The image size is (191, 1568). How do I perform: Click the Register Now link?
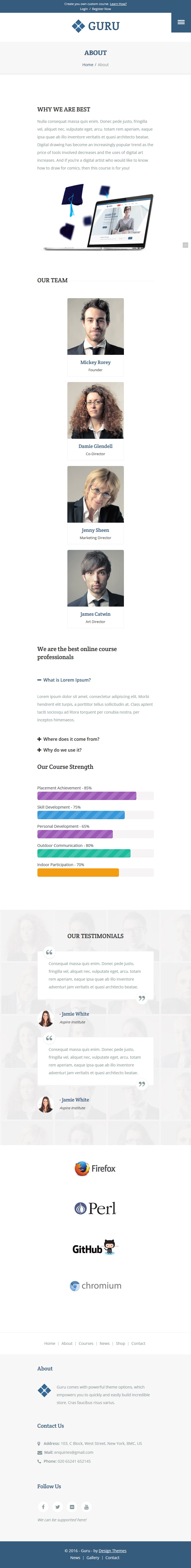[101, 9]
